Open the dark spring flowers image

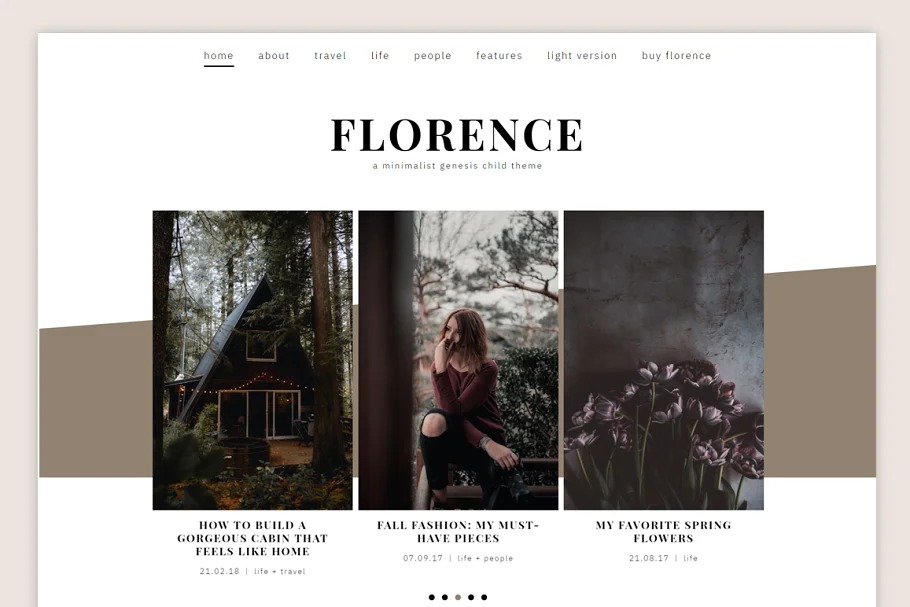[664, 360]
